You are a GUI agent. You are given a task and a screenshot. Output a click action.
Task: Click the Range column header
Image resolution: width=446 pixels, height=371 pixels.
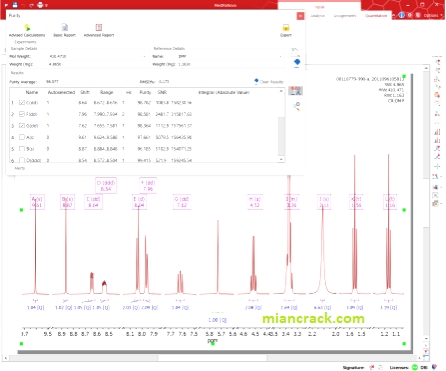(106, 92)
